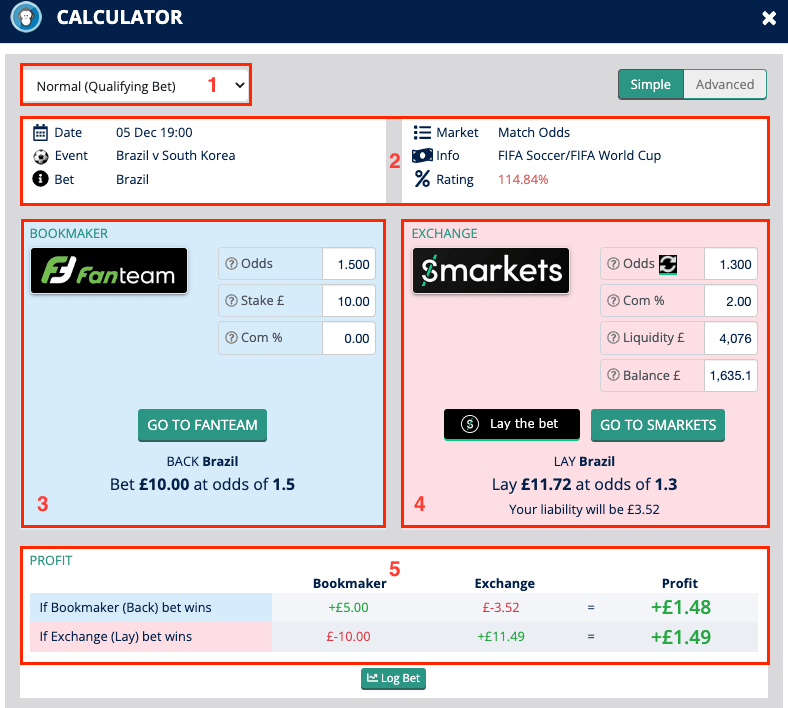Edit the balance field 1,635.1
Screen dimensions: 788x708
tap(731, 375)
